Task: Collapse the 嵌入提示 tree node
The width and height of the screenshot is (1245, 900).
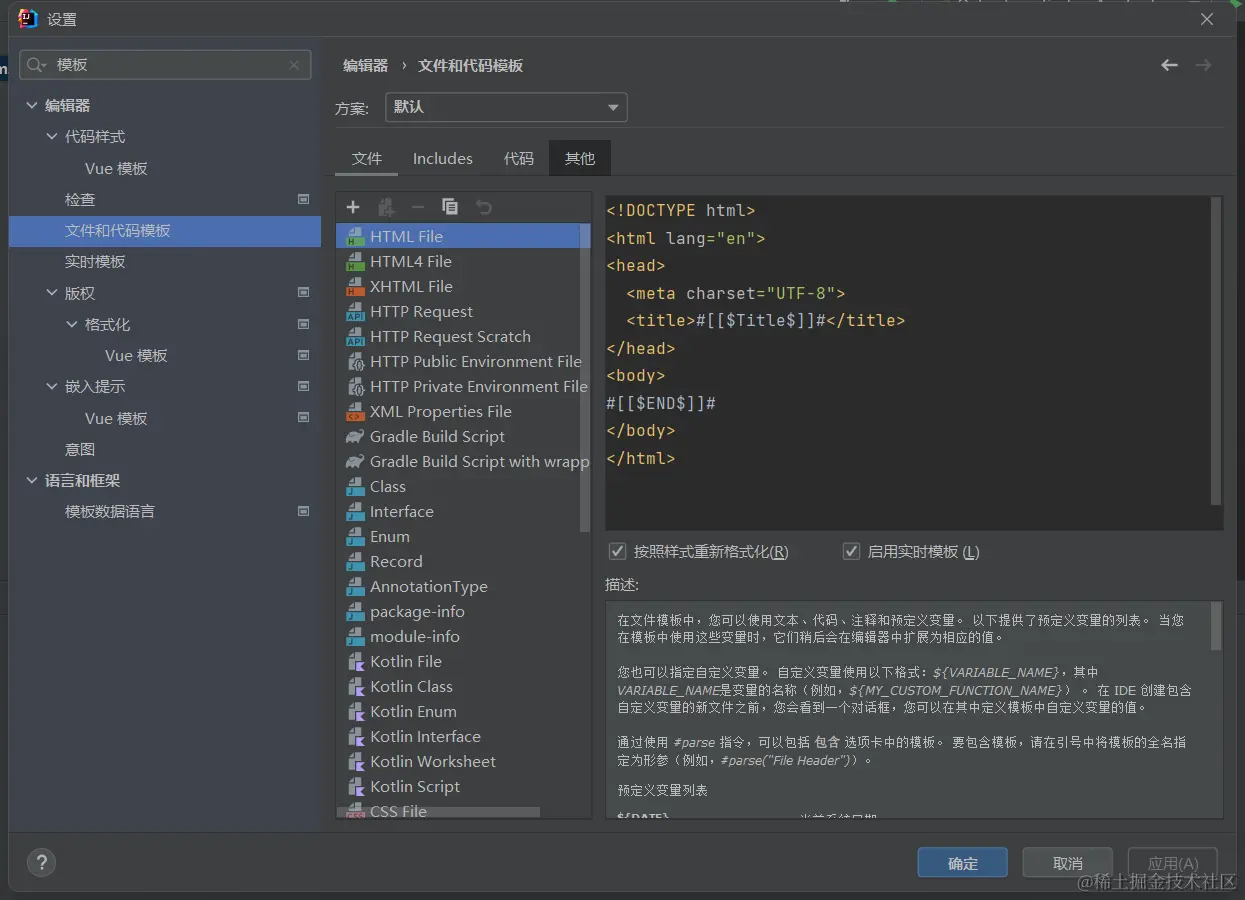Action: click(52, 386)
